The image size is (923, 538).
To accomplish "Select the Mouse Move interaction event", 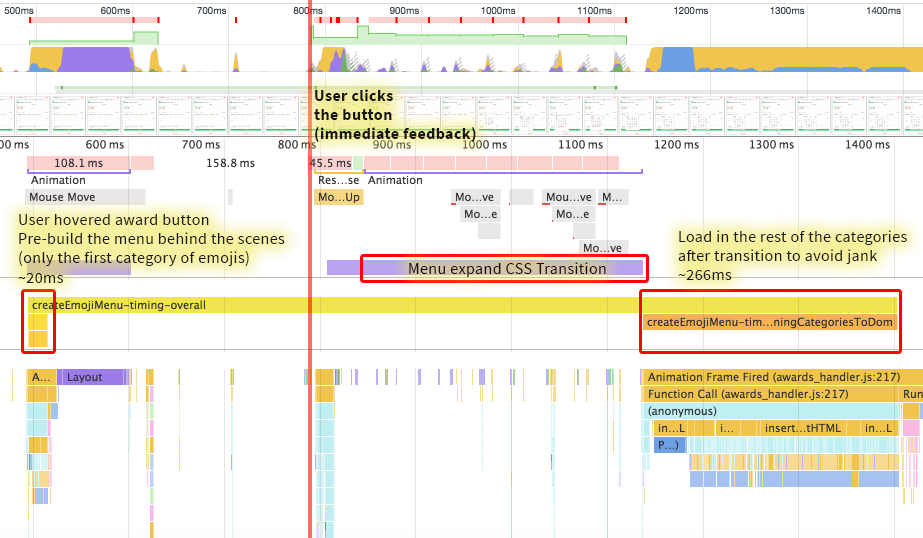I will pyautogui.click(x=85, y=197).
